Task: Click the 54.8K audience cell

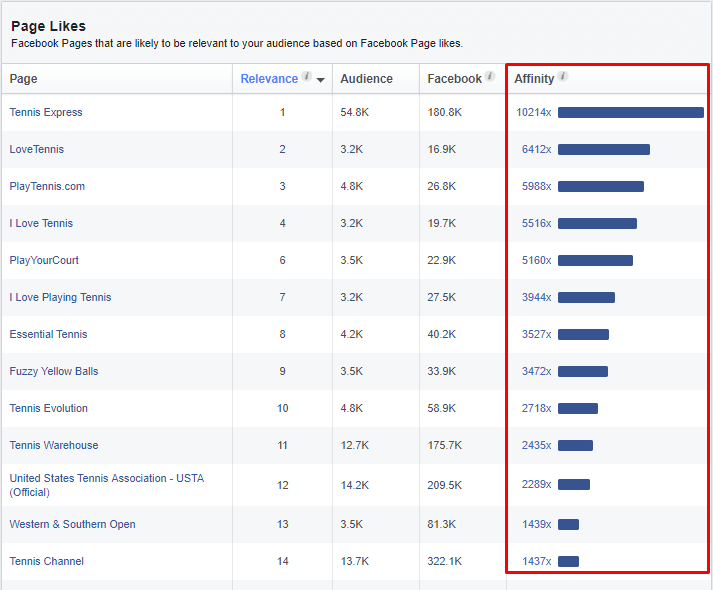Action: [x=355, y=112]
